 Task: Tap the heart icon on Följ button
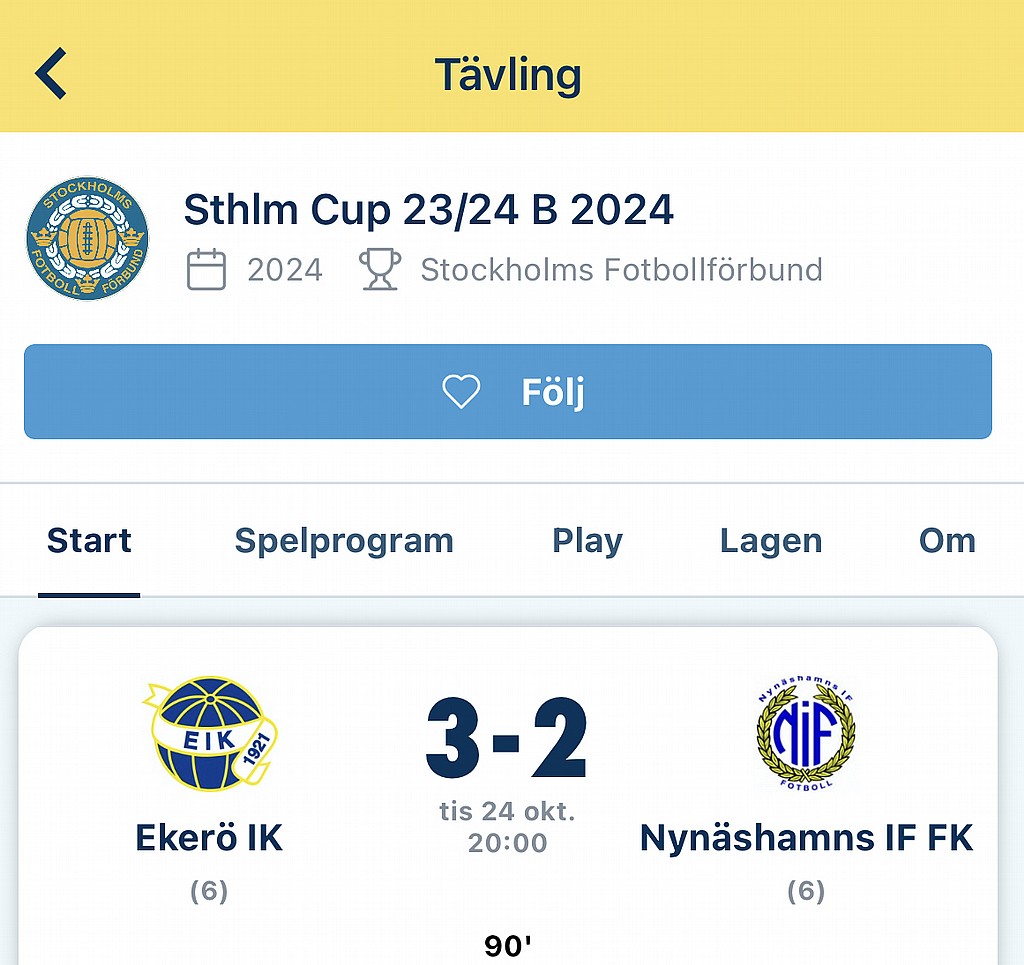click(461, 392)
